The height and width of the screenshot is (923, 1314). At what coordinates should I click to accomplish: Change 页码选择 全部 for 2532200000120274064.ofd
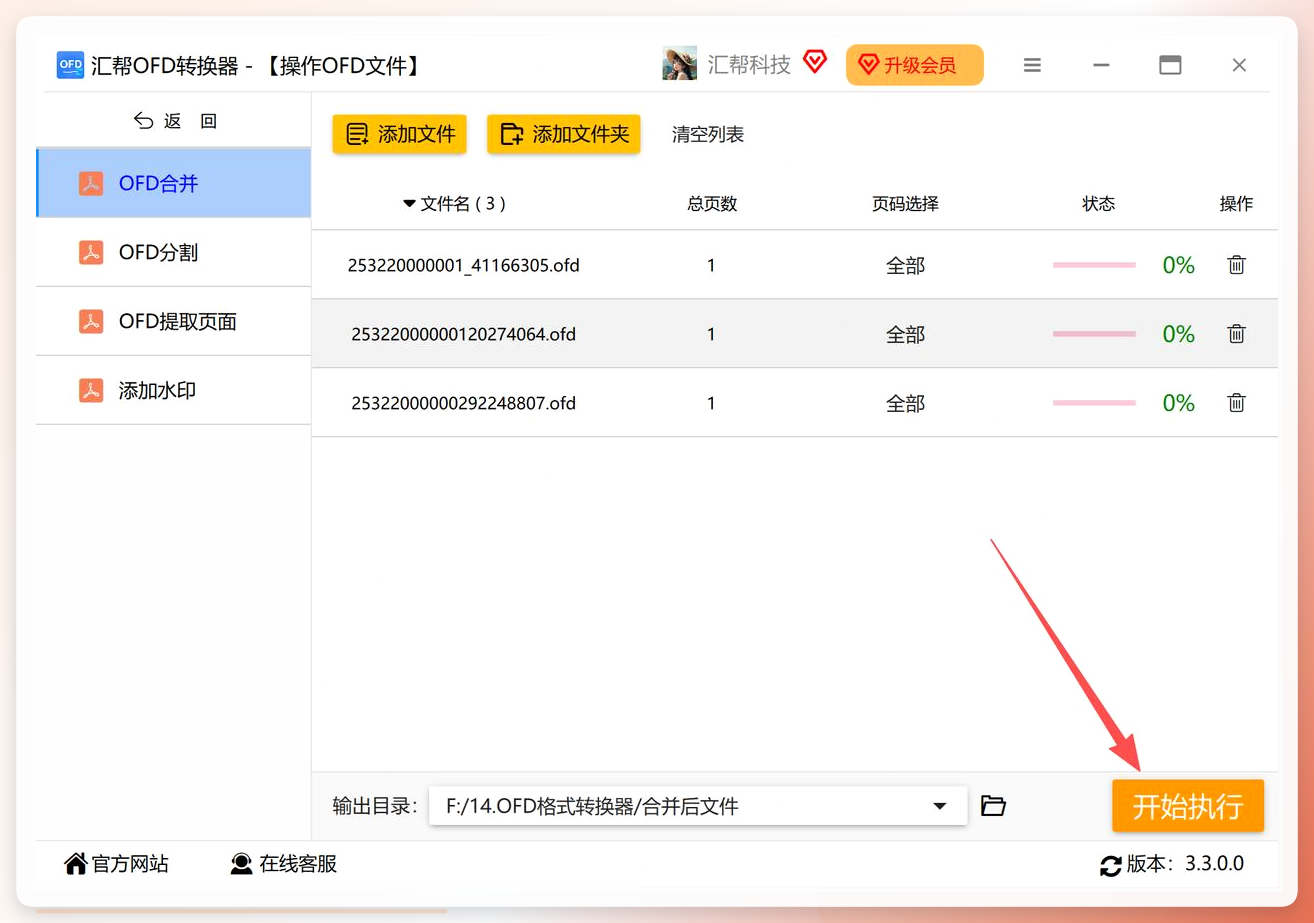(x=906, y=334)
